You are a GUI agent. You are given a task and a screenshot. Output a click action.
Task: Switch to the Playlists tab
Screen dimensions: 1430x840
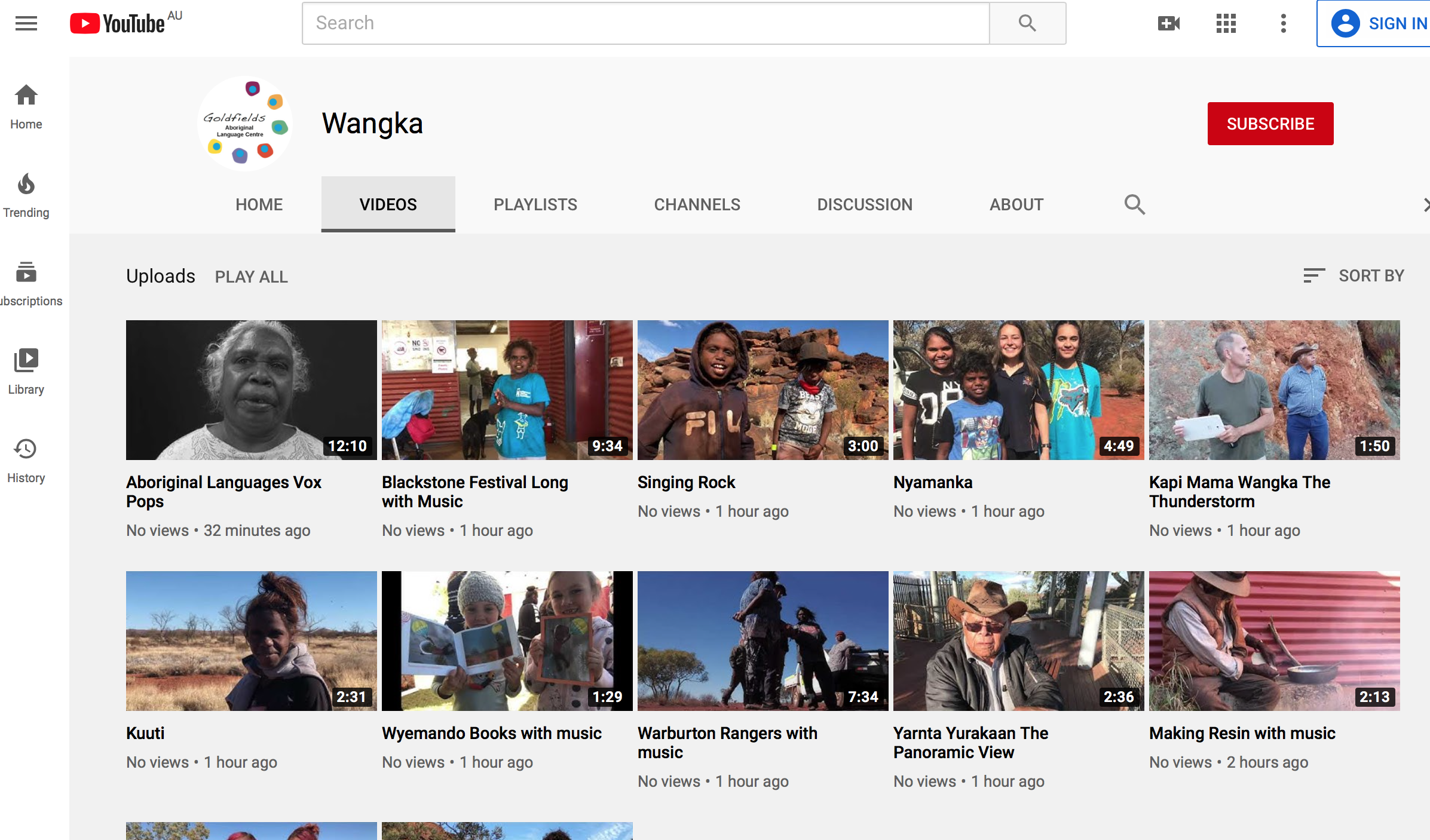point(535,204)
